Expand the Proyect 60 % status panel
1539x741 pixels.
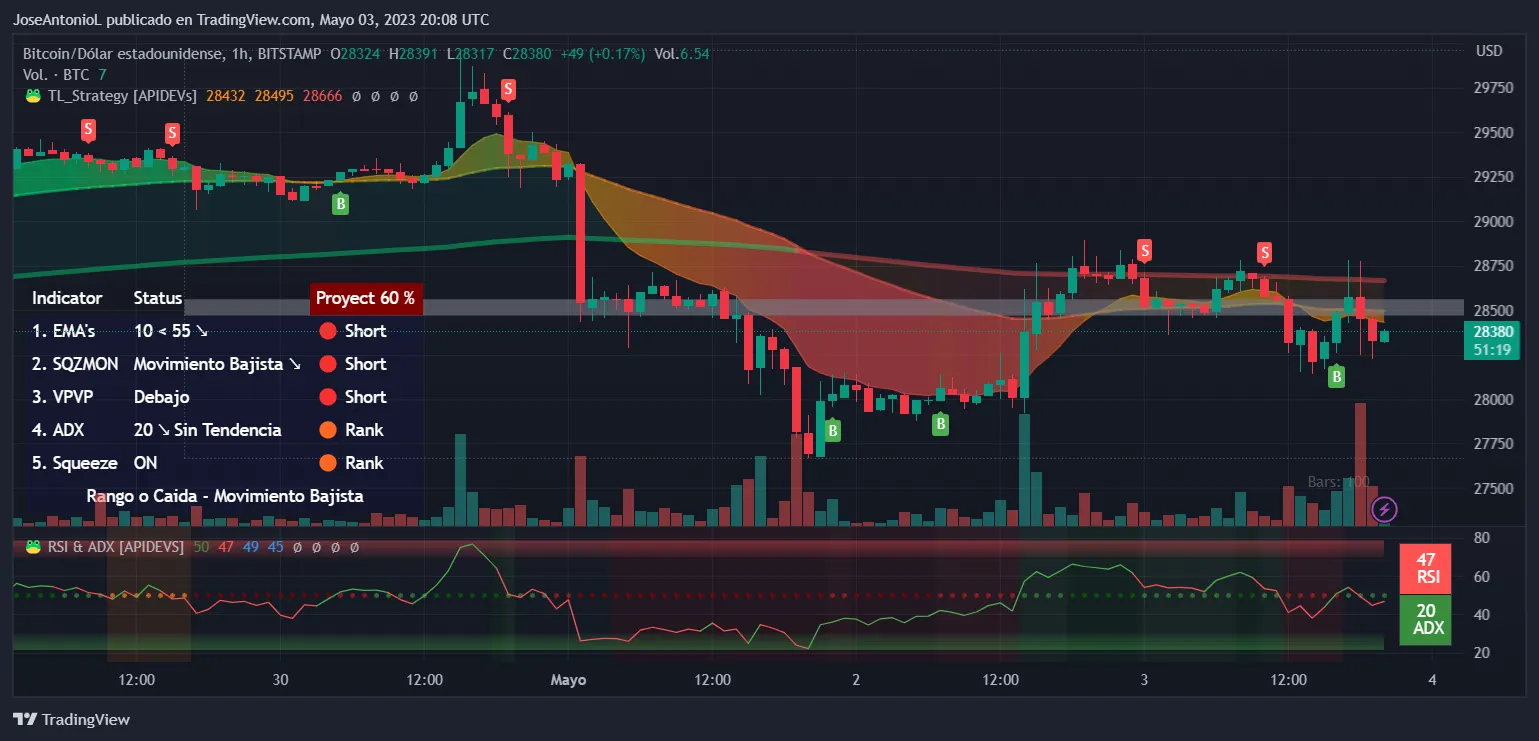tap(366, 298)
